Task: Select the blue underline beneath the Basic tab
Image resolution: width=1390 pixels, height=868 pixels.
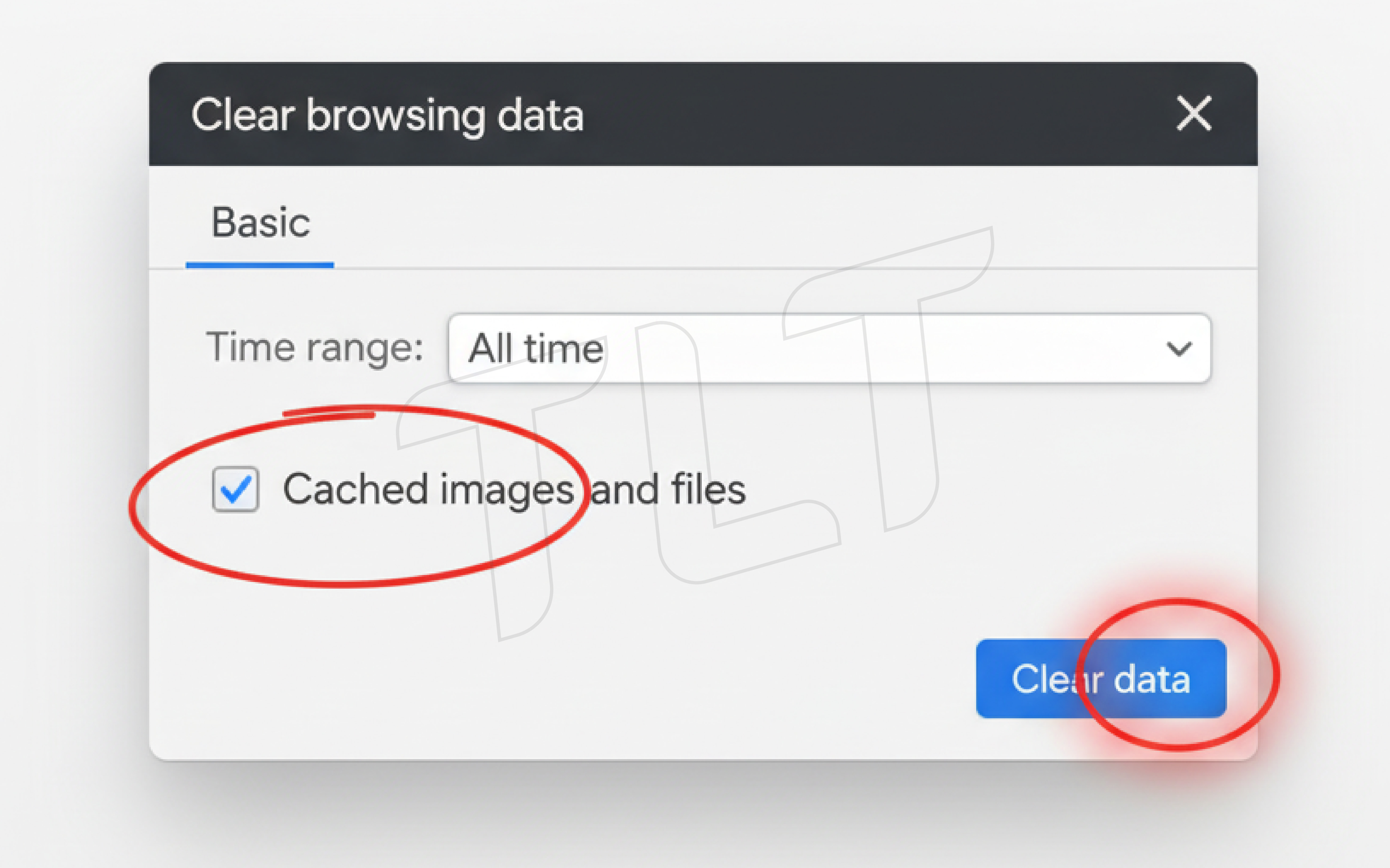Action: click(259, 265)
